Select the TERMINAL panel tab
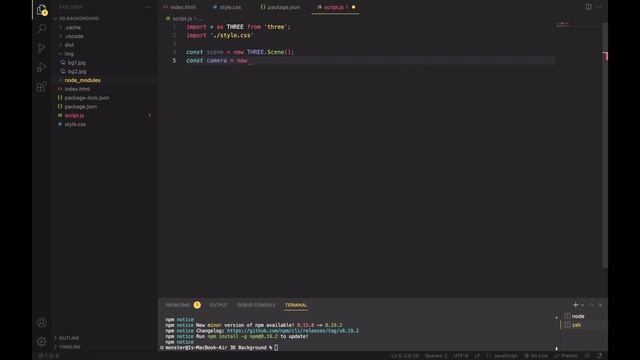 pos(296,305)
